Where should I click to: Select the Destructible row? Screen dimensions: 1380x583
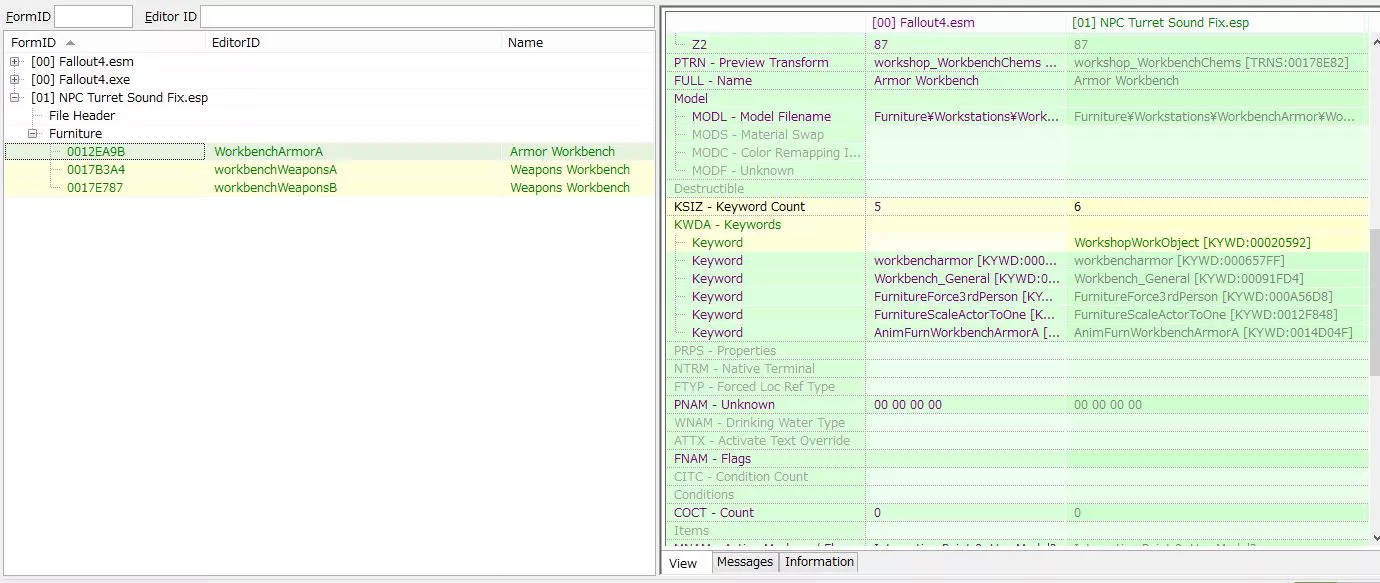click(1016, 189)
